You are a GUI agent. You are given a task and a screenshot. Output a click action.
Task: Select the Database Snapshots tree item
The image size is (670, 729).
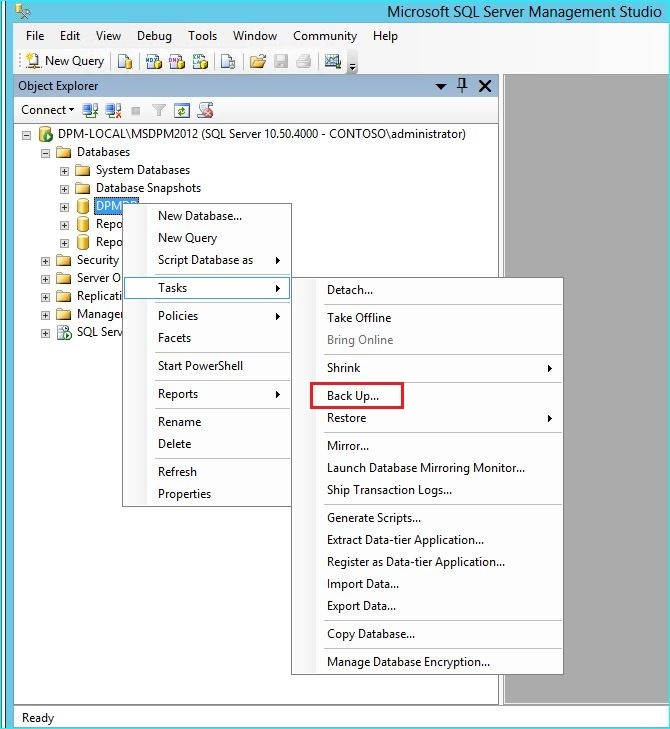(x=148, y=188)
